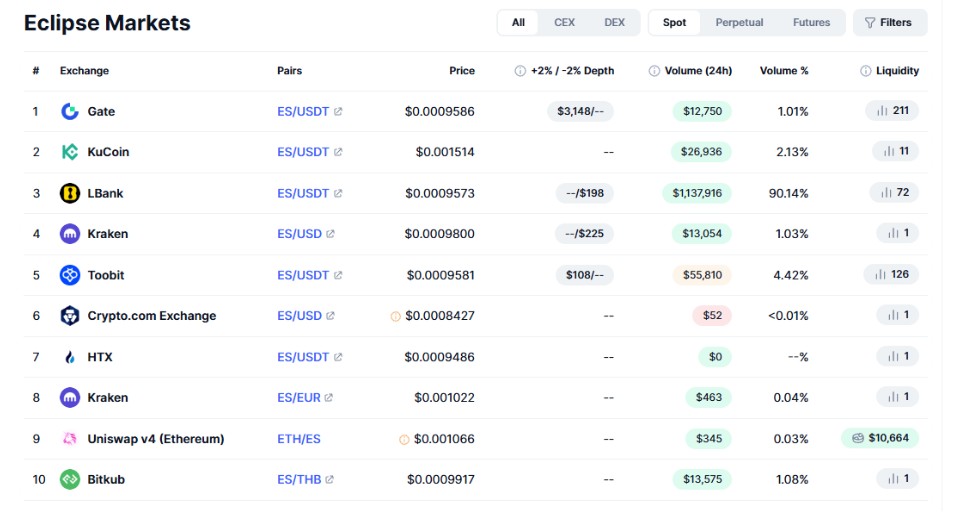Click the liquidity bar icon in the Gate row
Screen dimensions: 976x520
coord(882,111)
